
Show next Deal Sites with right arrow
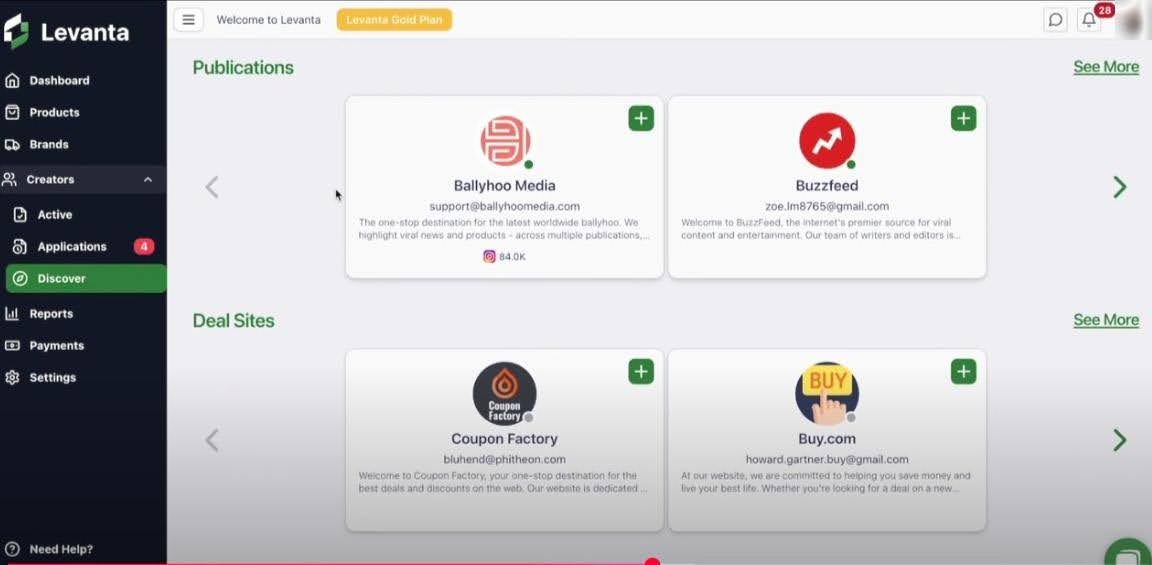point(1120,440)
